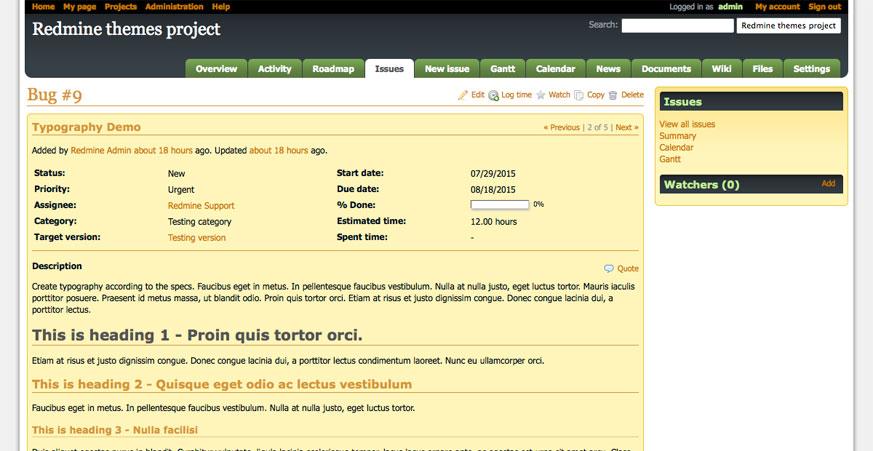Click the Typography Demo subject heading
The width and height of the screenshot is (873, 451).
click(86, 127)
